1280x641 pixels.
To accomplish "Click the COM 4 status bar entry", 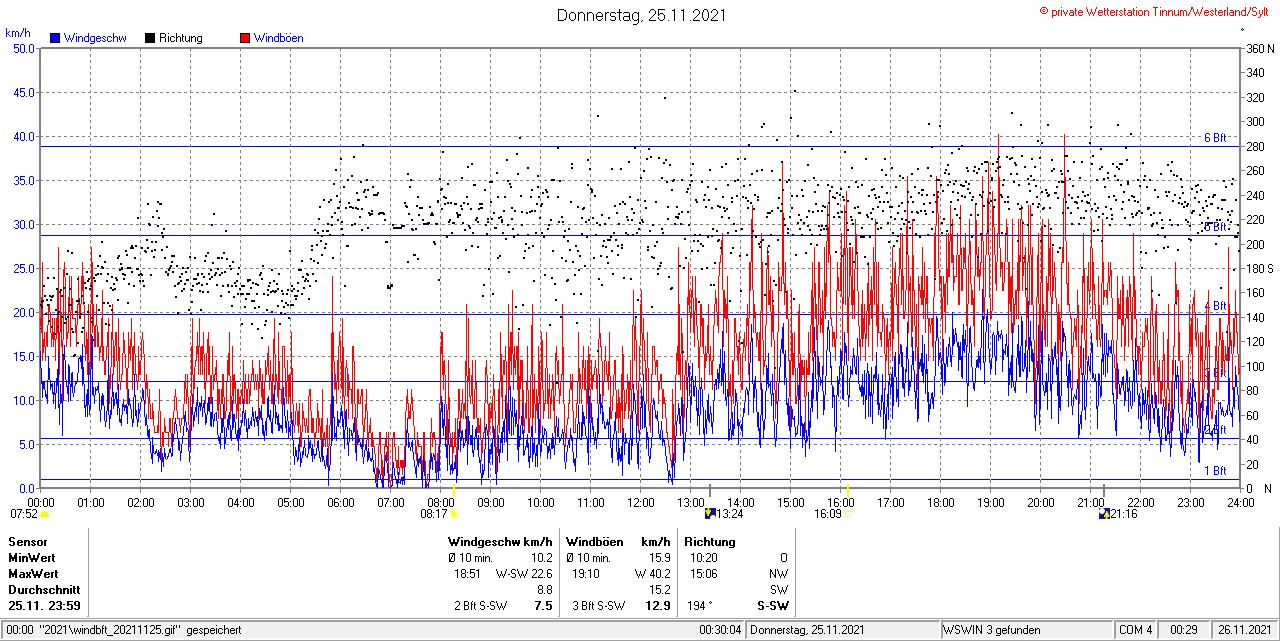I will (1136, 630).
